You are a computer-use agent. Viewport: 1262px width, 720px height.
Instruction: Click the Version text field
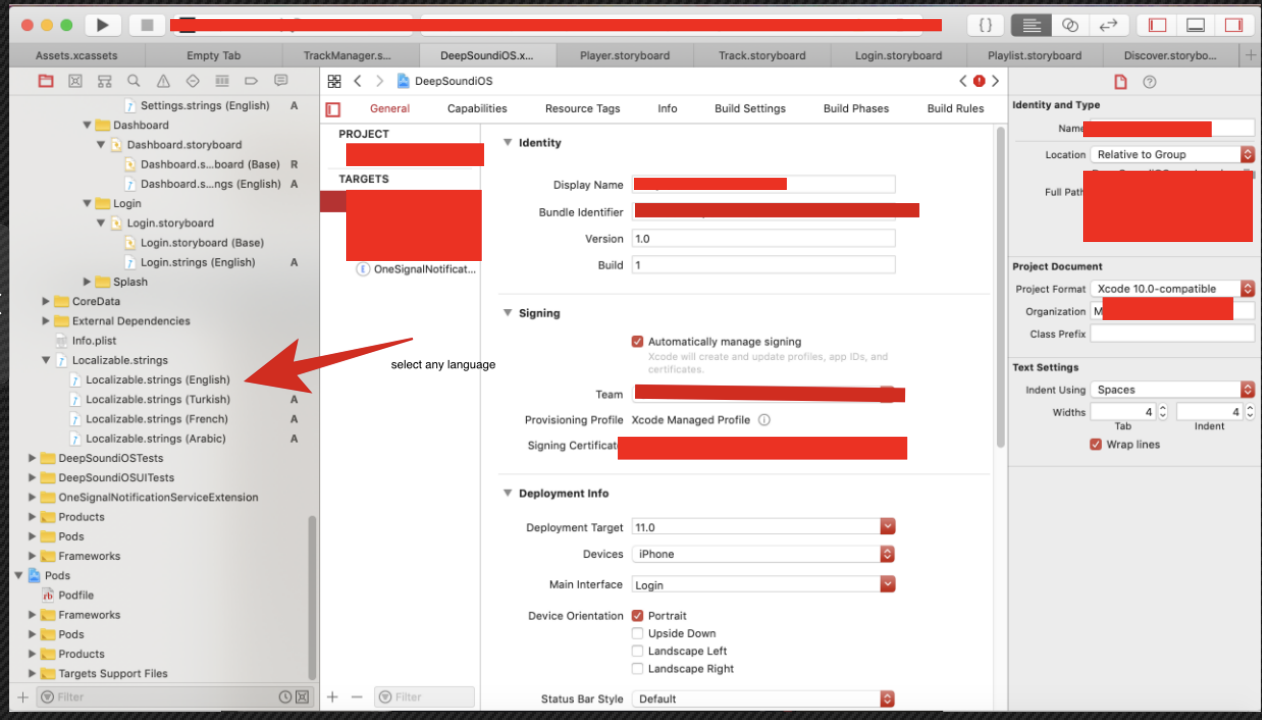click(x=763, y=239)
